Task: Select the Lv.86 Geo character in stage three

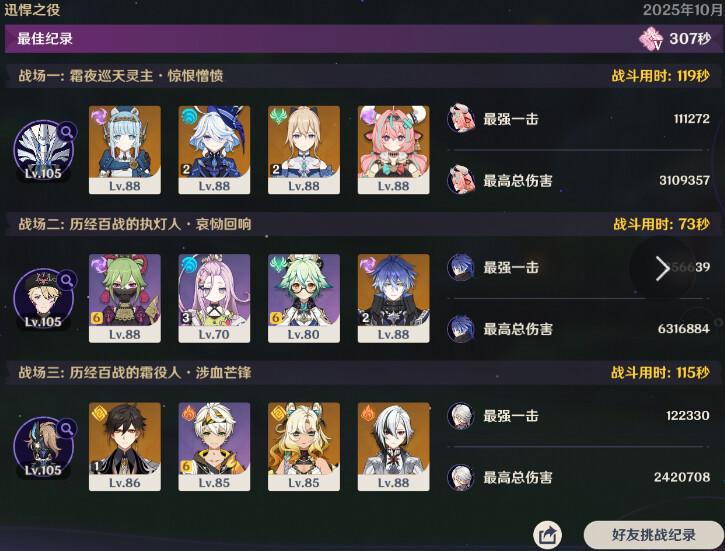Action: coord(125,447)
